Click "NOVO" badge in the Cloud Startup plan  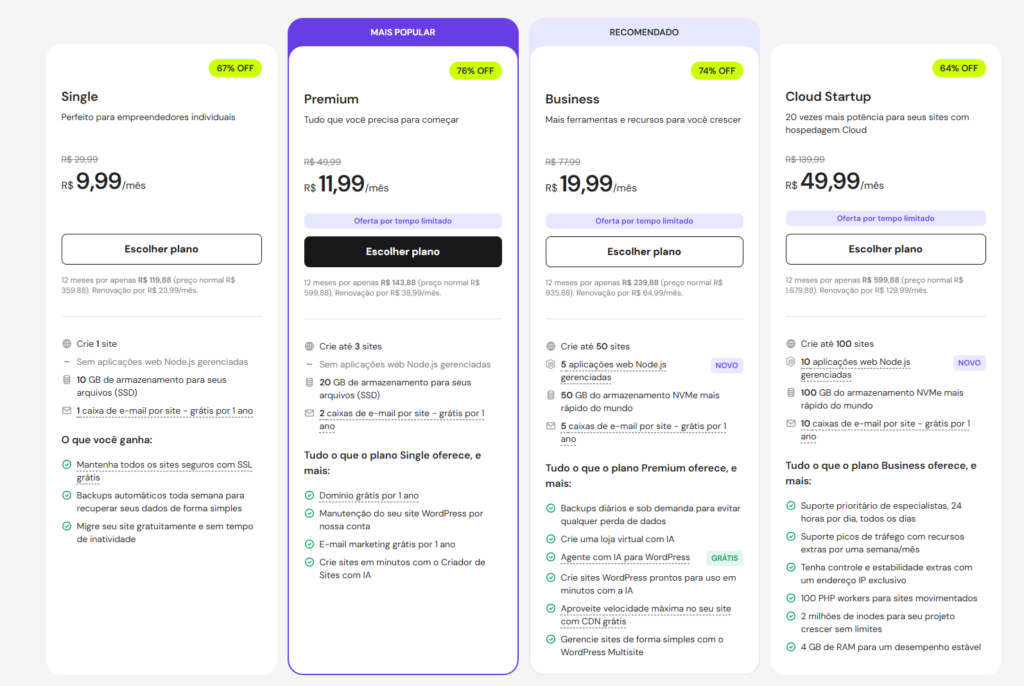coord(969,363)
